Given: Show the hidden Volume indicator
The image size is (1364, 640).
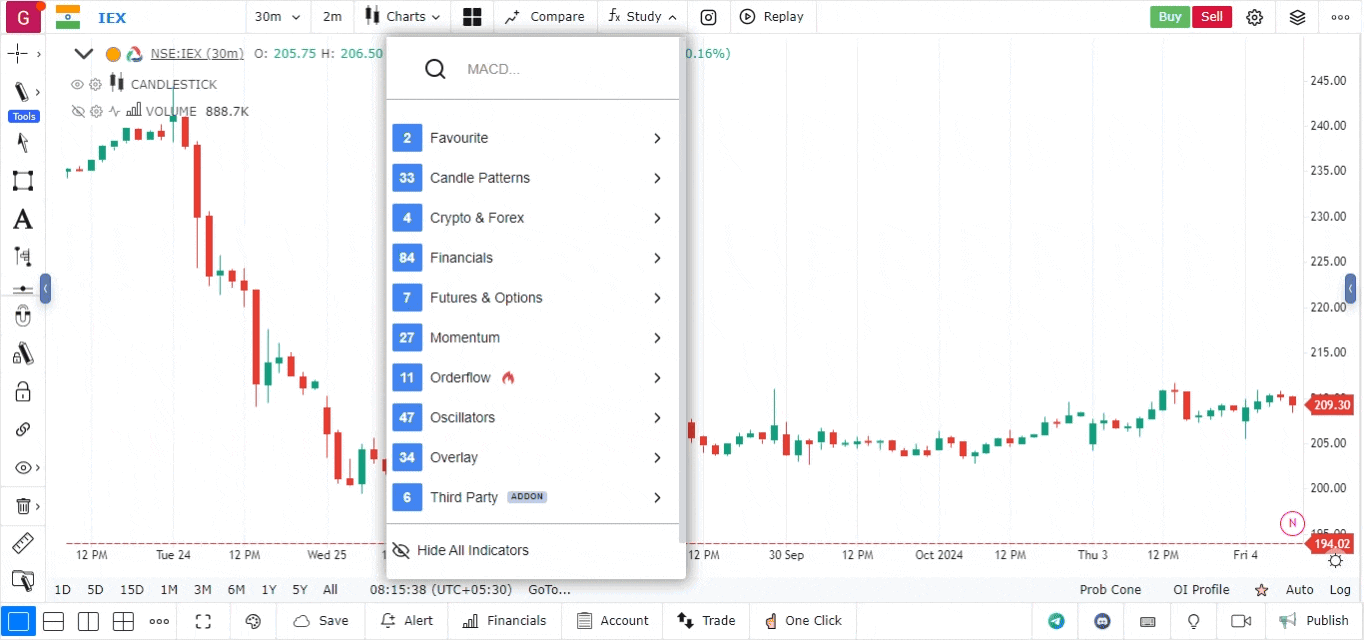Looking at the screenshot, I should click(x=77, y=112).
